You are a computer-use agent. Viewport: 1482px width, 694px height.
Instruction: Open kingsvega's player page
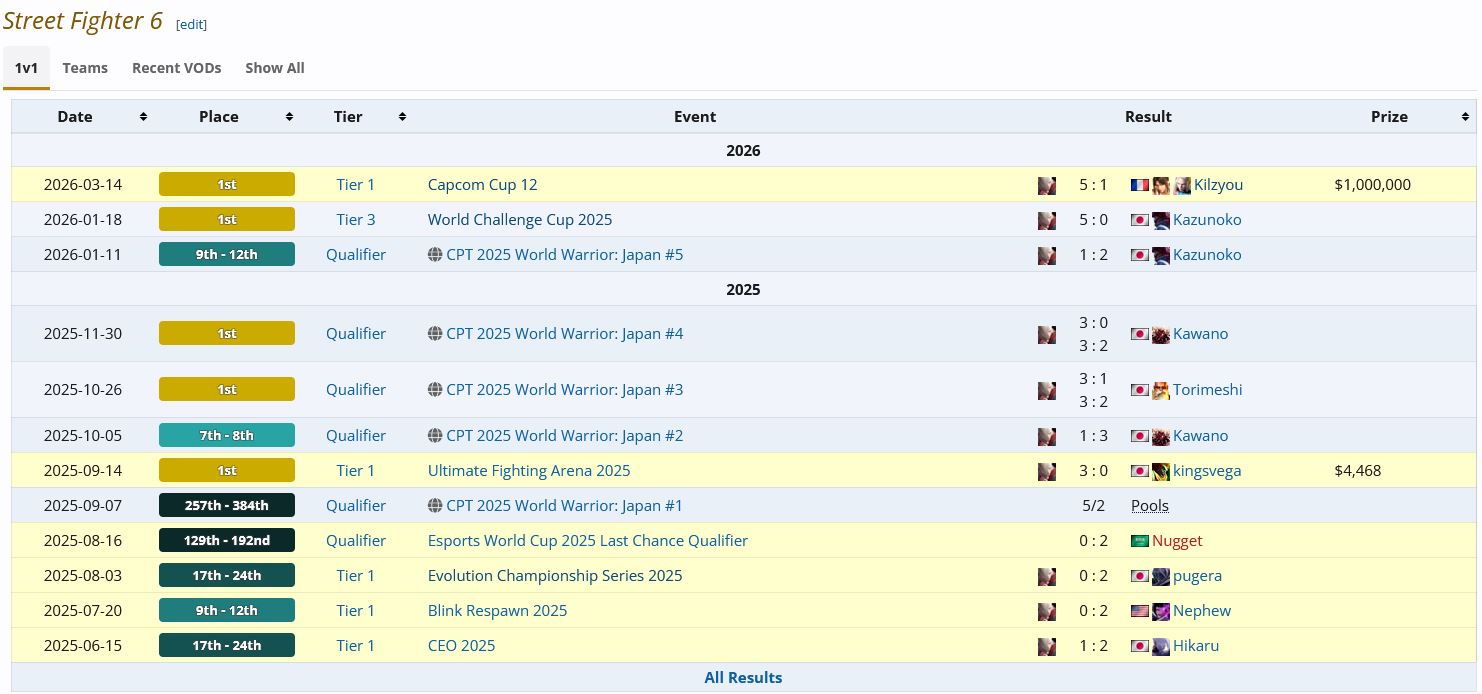1207,471
